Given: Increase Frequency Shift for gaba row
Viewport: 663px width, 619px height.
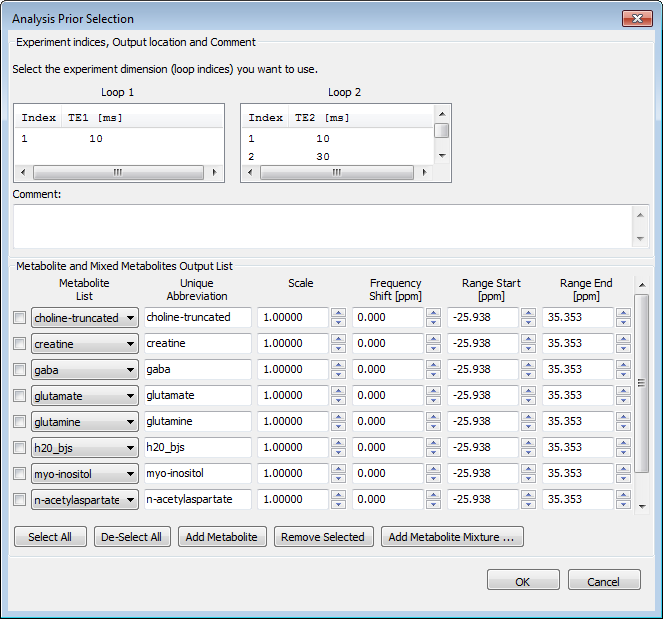Looking at the screenshot, I should click(x=433, y=365).
